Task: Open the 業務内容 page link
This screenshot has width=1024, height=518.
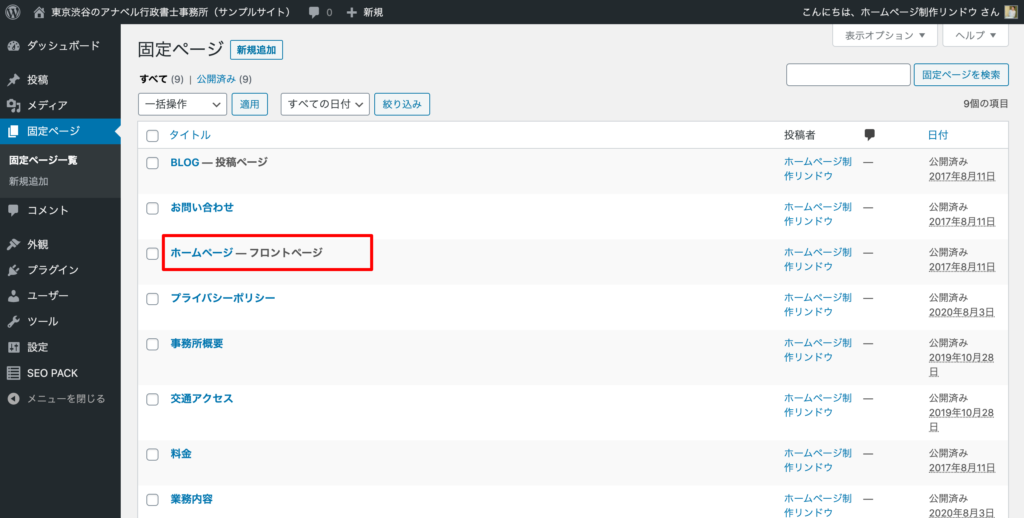Action: pyautogui.click(x=191, y=499)
